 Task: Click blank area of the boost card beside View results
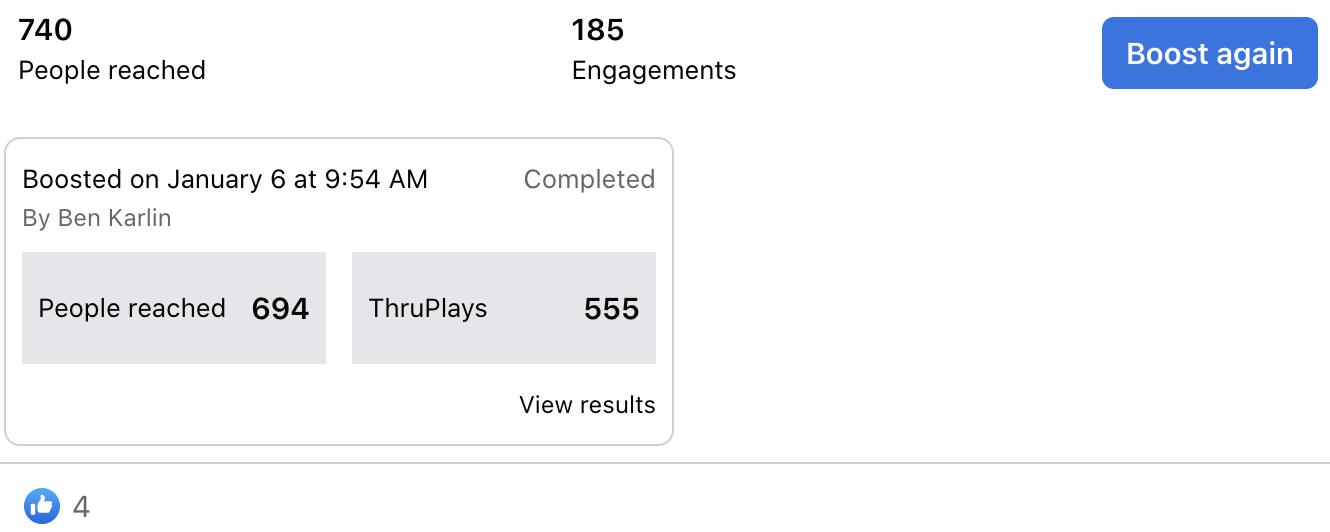click(260, 405)
